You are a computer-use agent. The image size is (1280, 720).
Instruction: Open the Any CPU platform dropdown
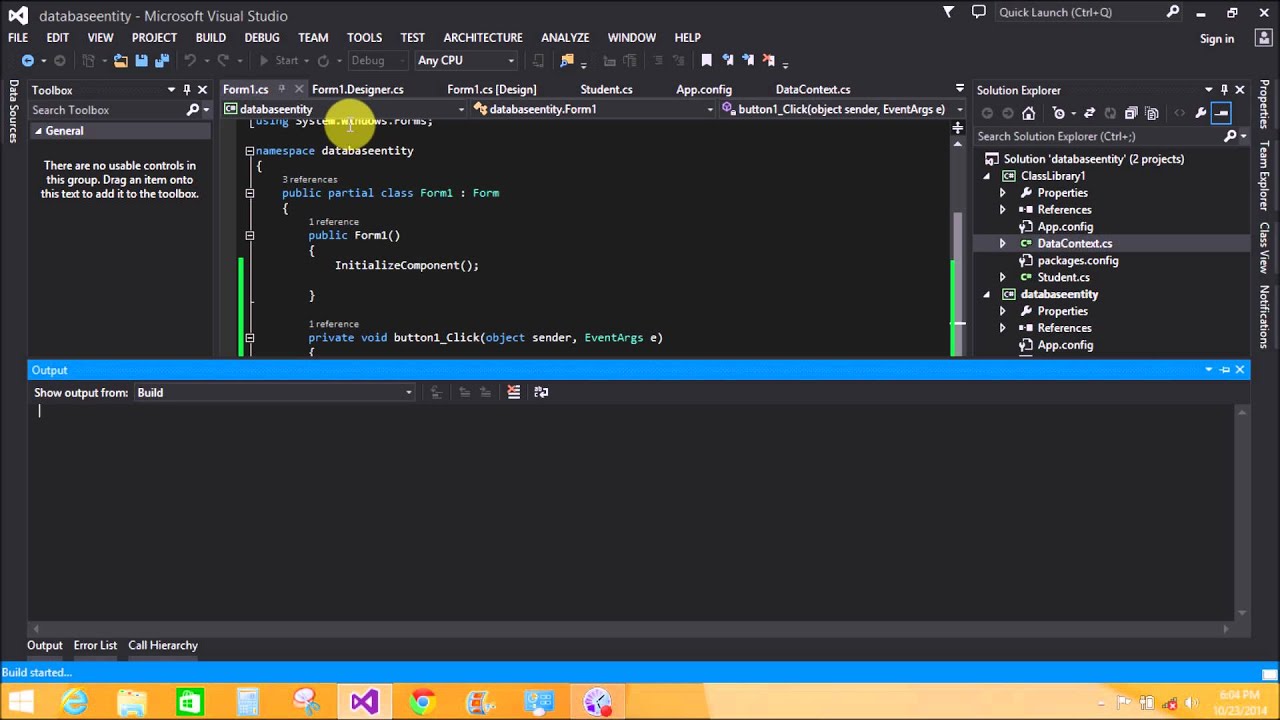click(466, 61)
